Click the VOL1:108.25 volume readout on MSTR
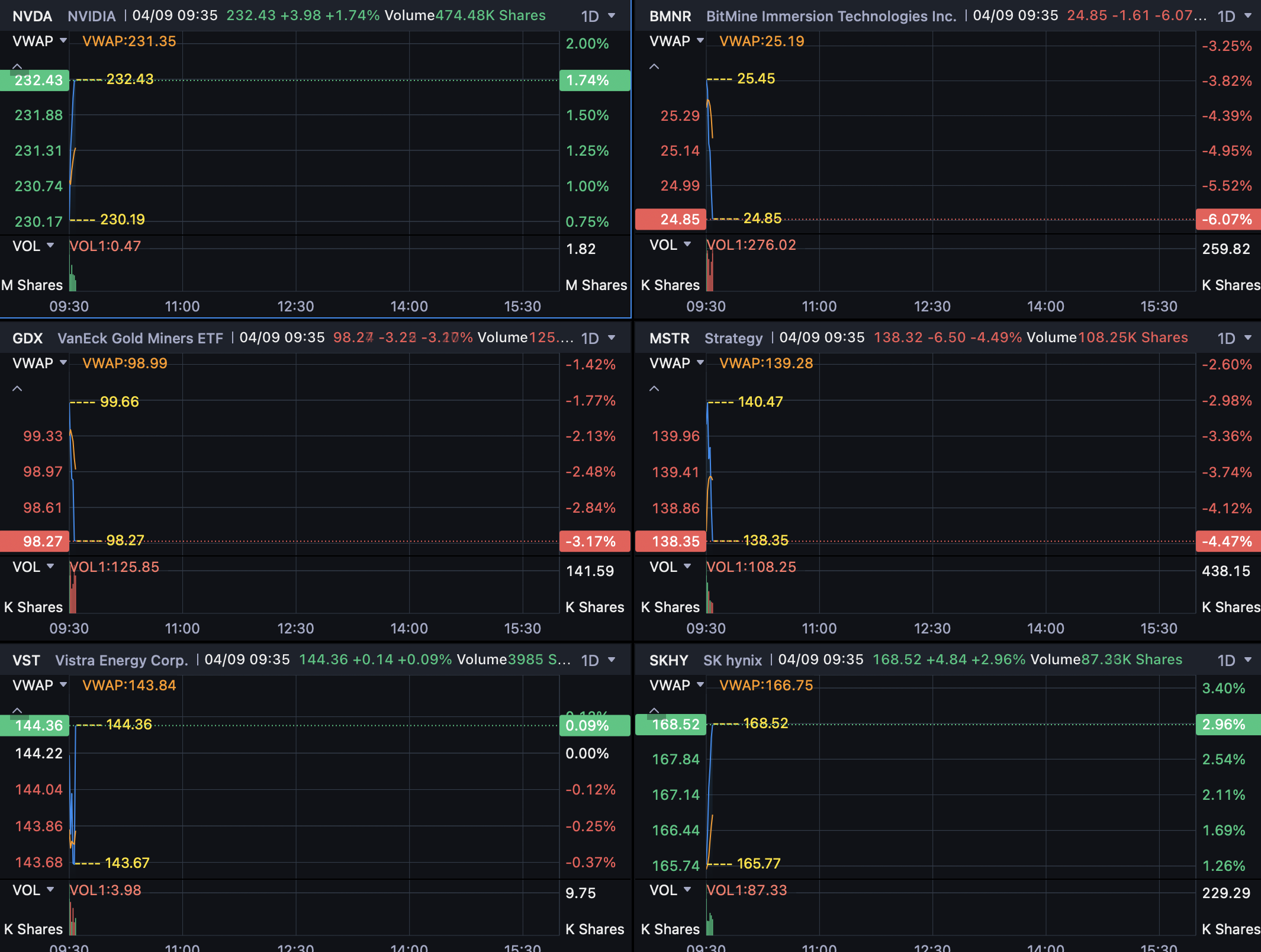Screen dimensions: 1261x952 click(x=751, y=567)
